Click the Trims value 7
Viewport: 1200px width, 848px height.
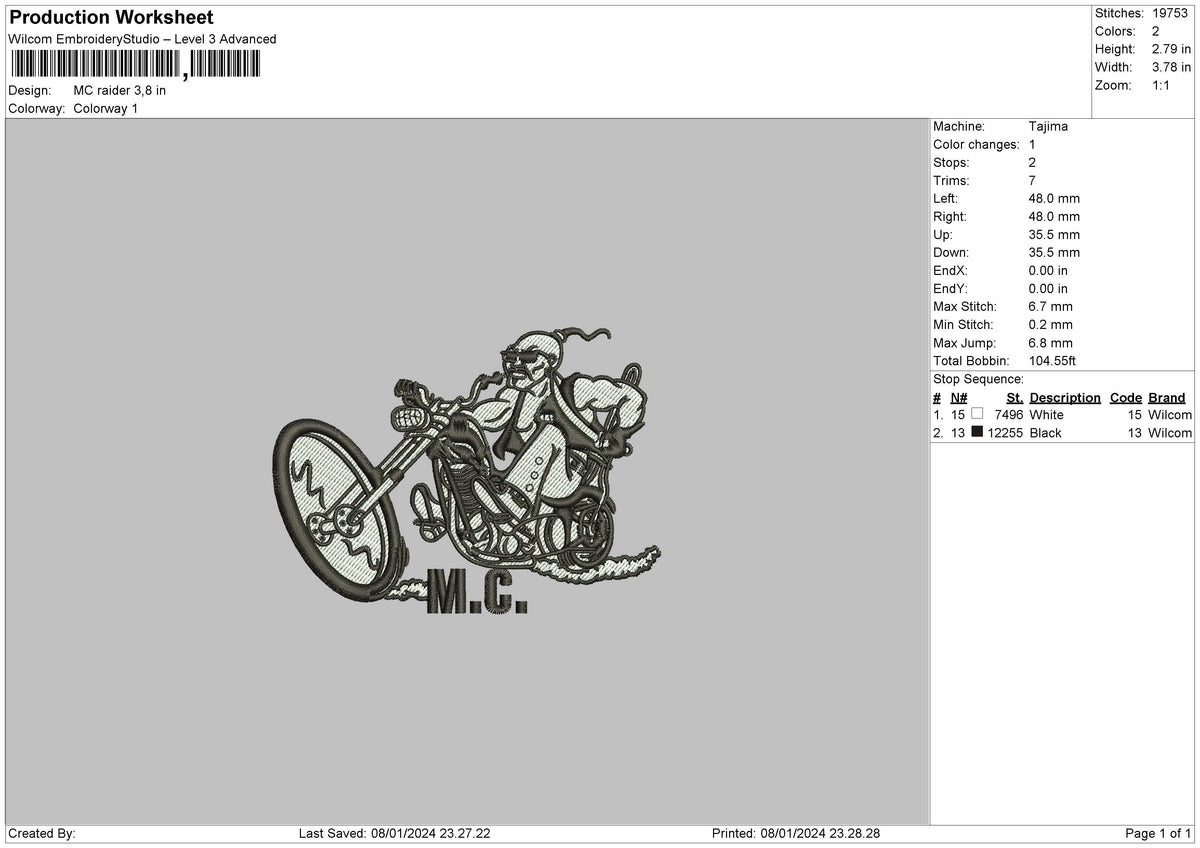point(1033,180)
